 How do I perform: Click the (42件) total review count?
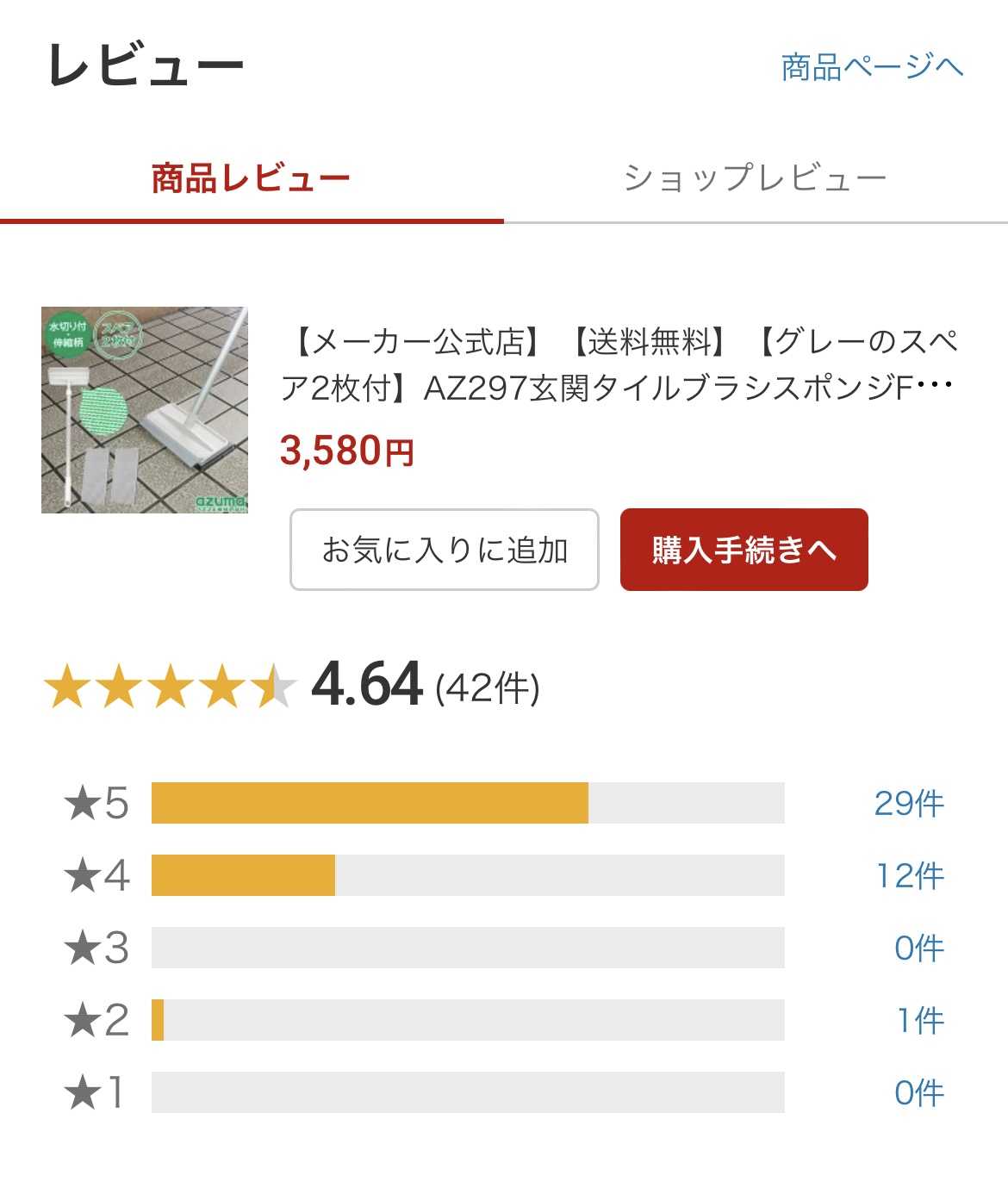(x=488, y=688)
